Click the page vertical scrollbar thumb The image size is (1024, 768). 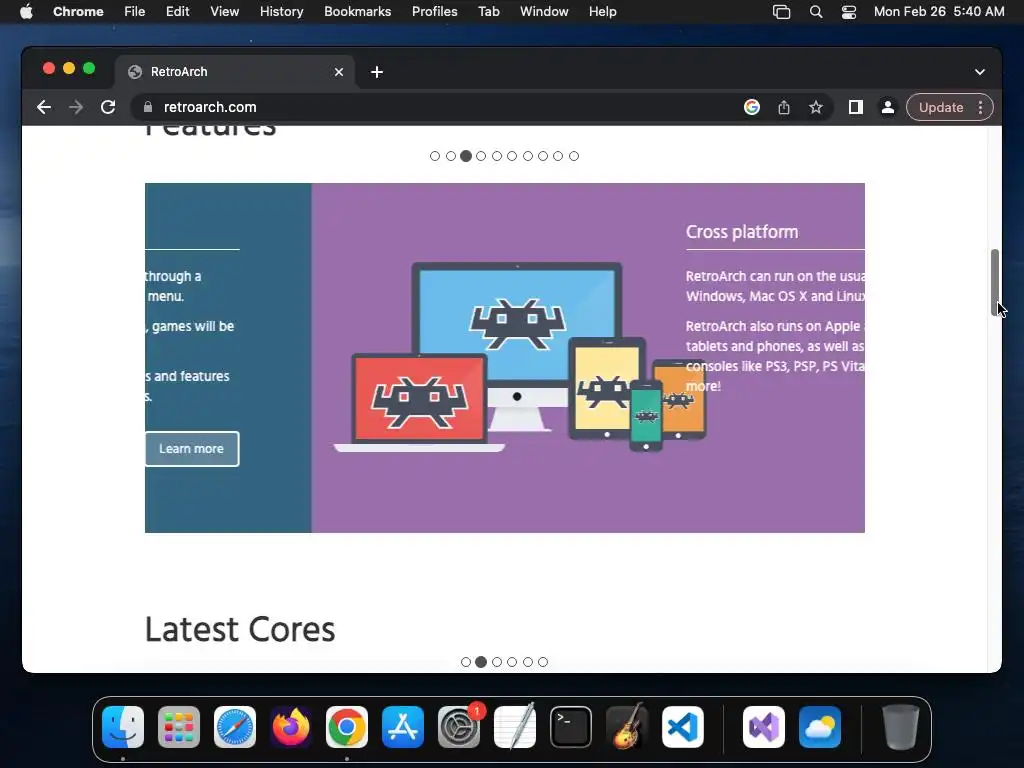[x=995, y=282]
